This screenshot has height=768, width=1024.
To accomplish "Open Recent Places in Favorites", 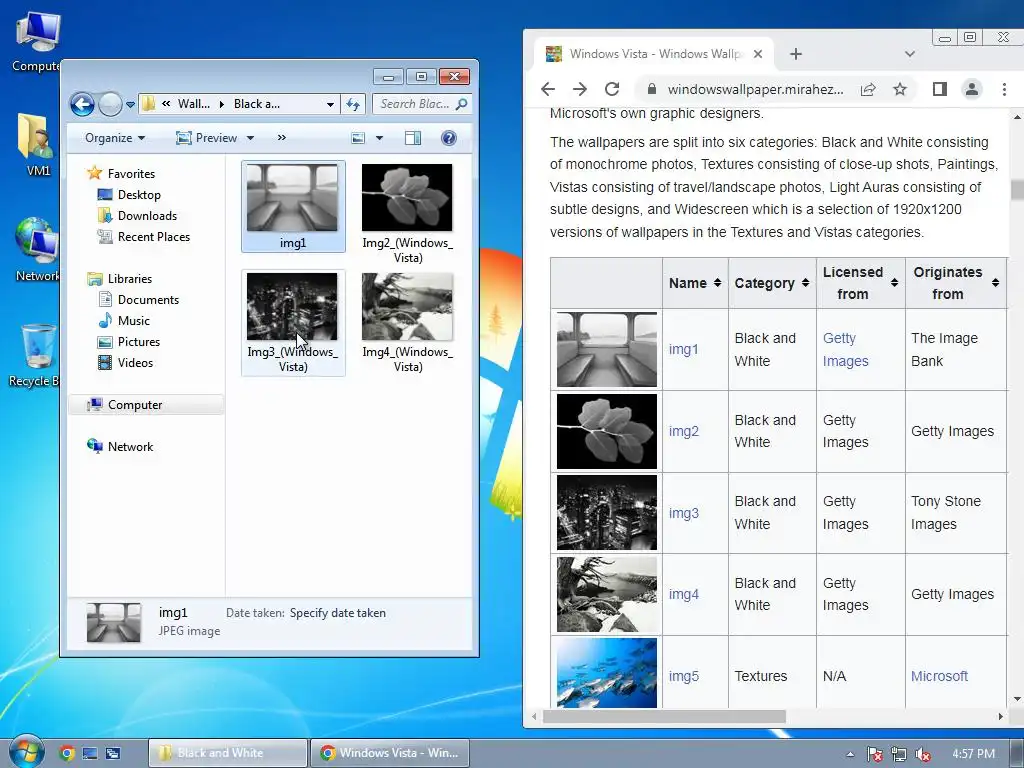I will tap(153, 236).
